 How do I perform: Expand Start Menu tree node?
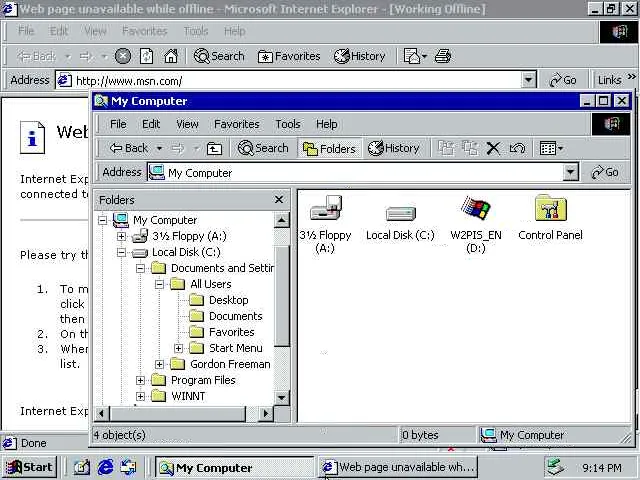click(178, 349)
